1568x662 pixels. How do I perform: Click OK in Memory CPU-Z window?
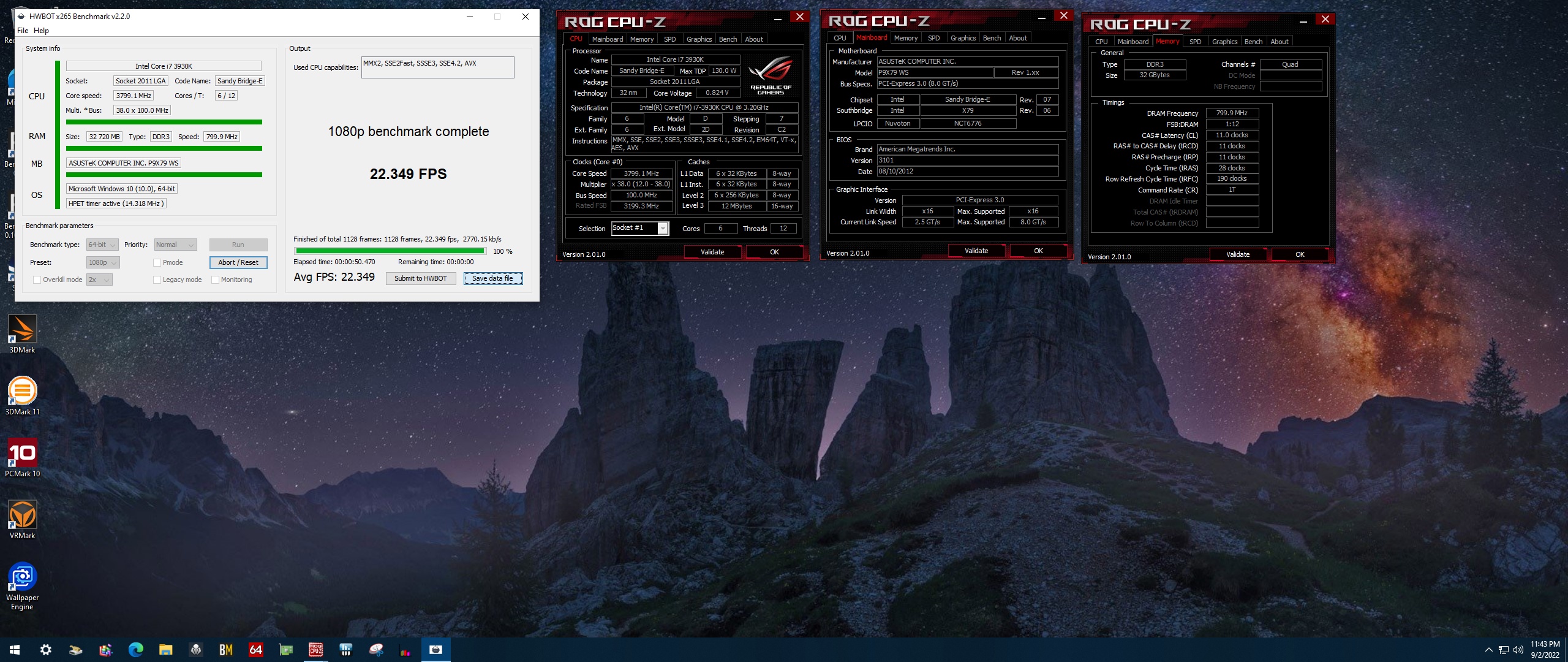1300,254
